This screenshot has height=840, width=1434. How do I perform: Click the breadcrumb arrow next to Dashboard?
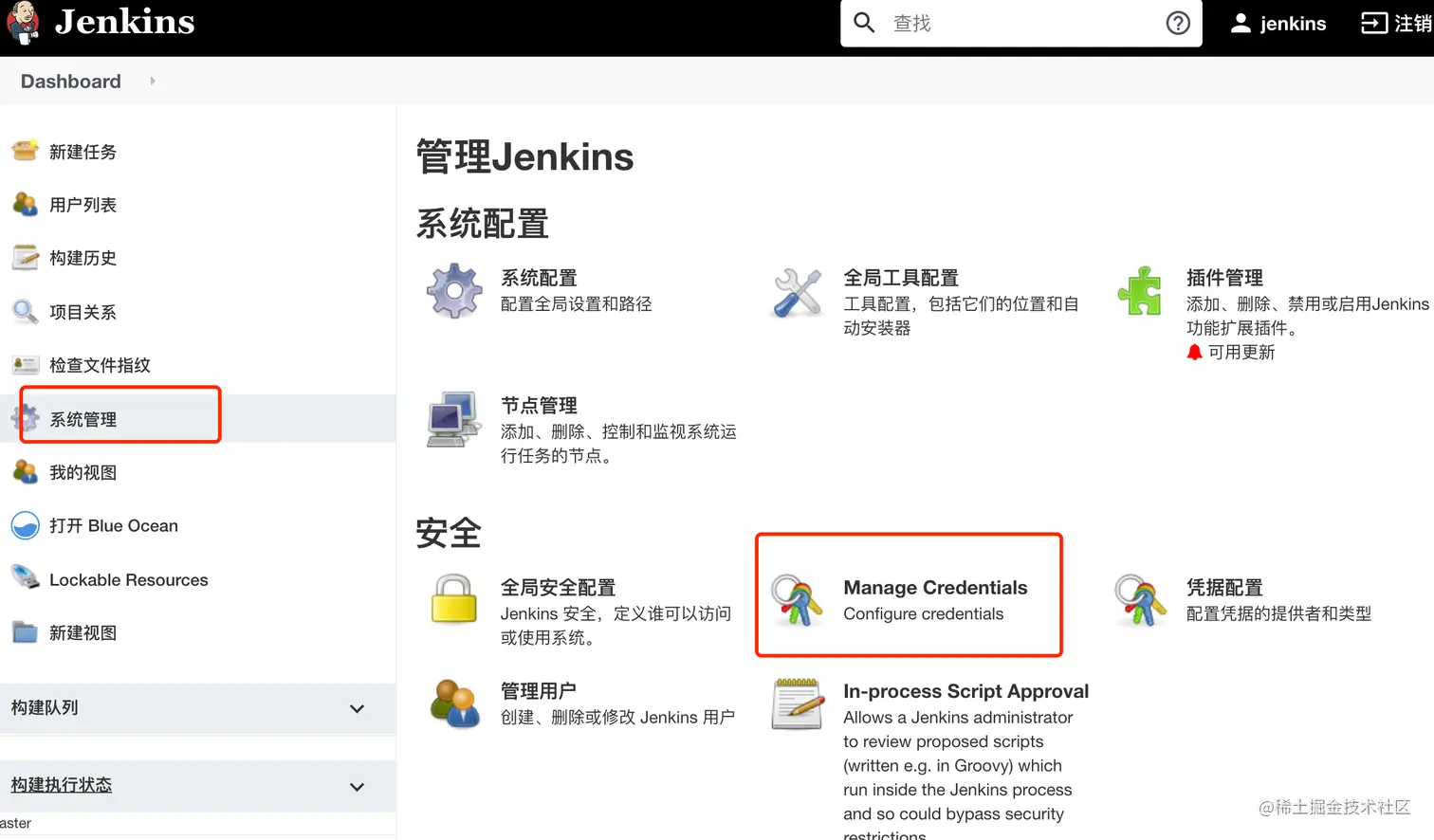(152, 82)
